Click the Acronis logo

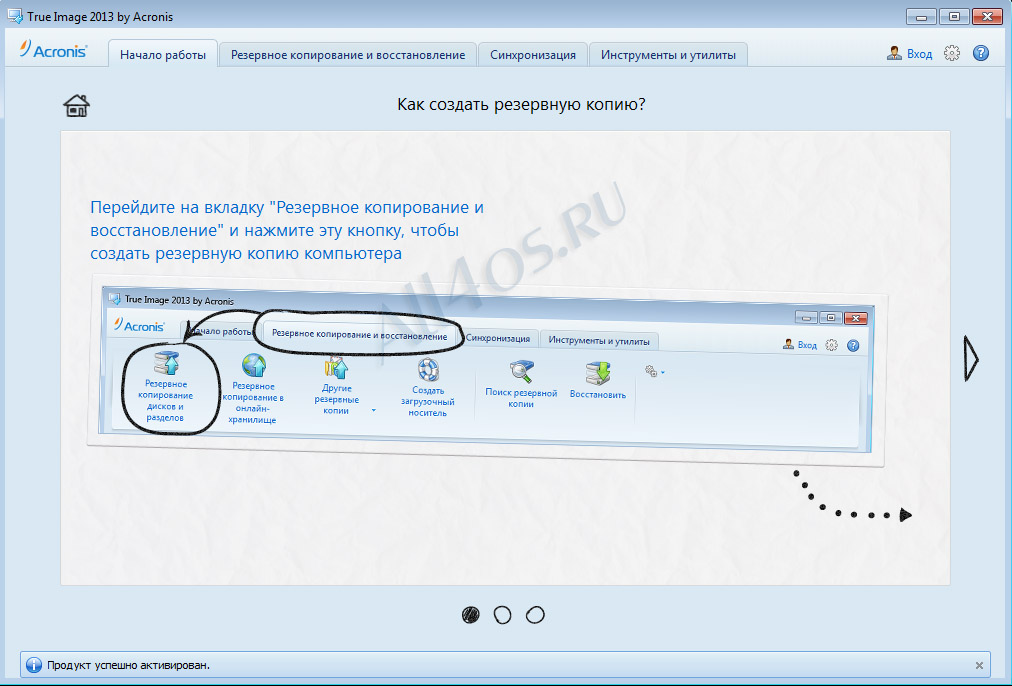(53, 50)
